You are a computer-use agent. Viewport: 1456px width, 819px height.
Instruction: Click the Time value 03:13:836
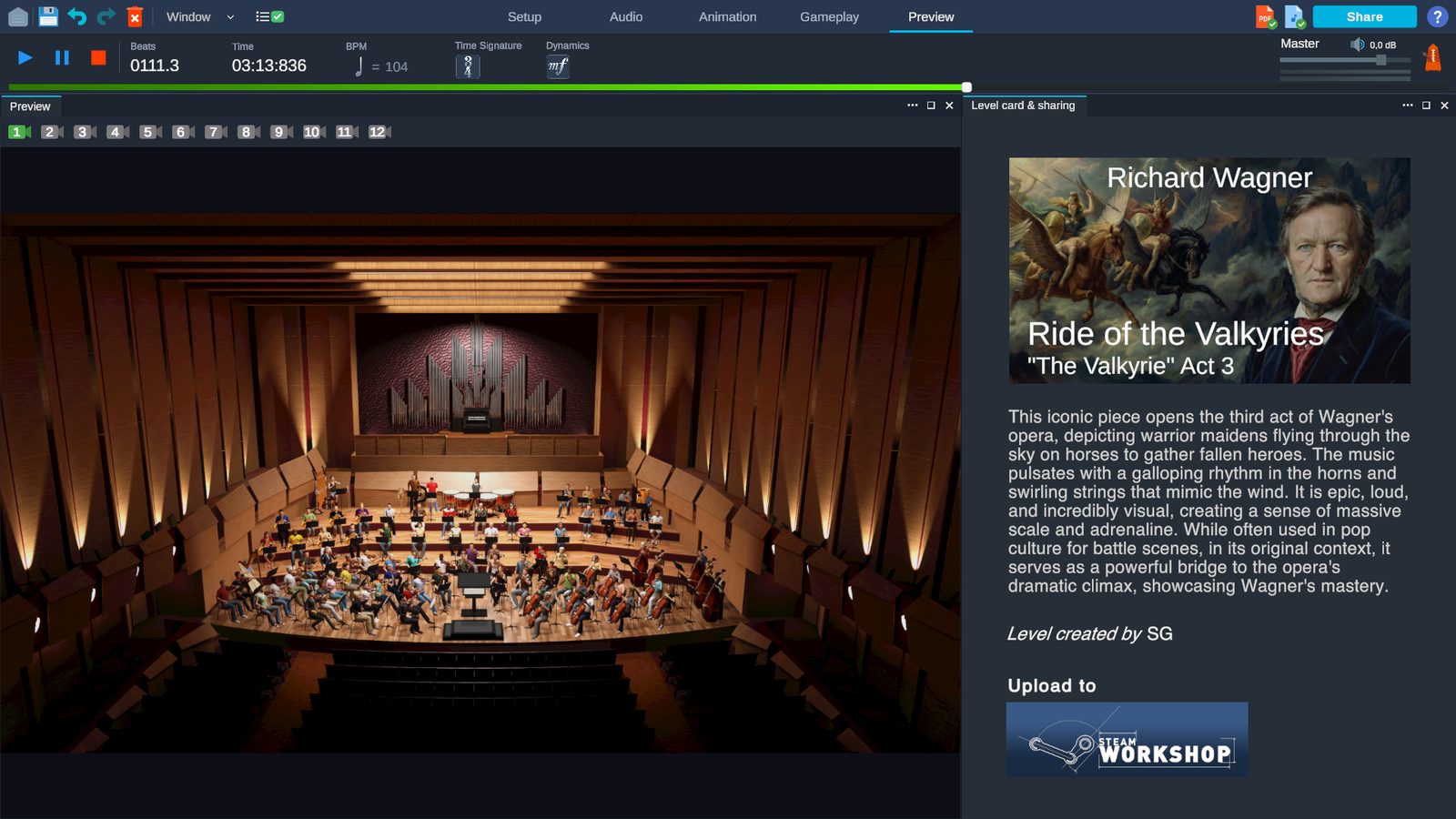[x=269, y=66]
